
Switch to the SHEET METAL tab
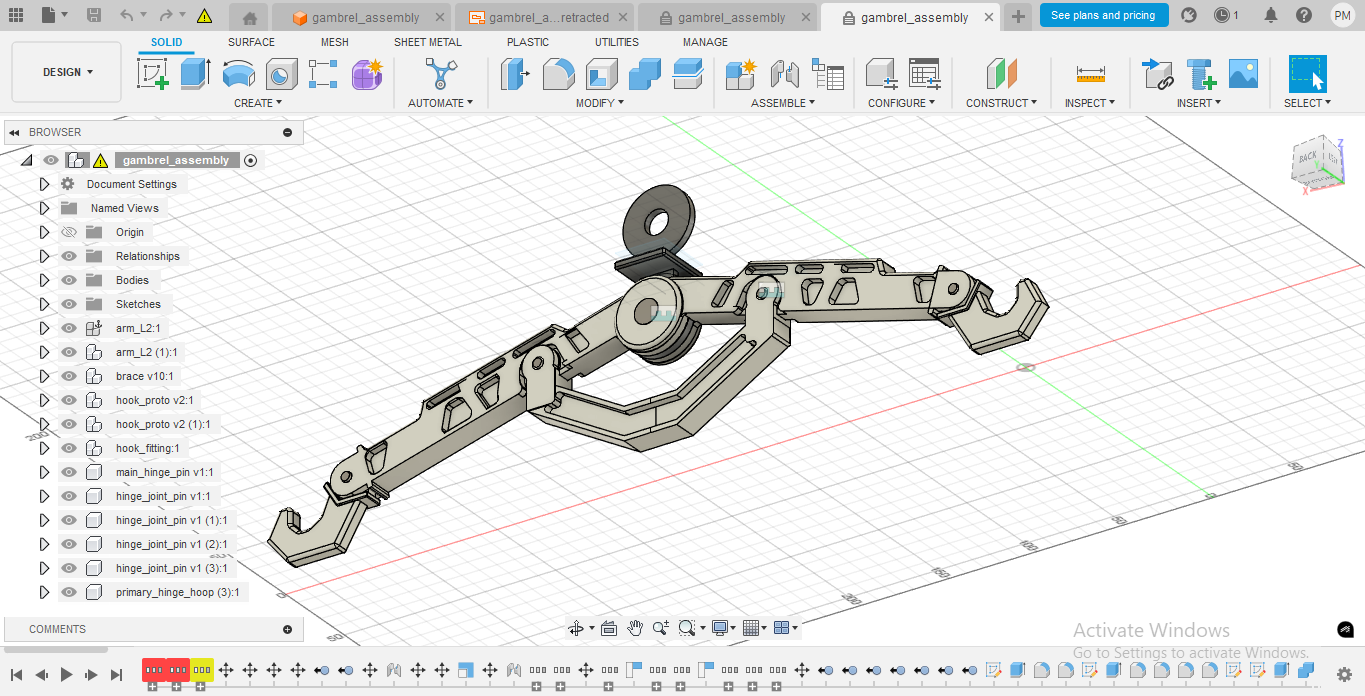427,42
